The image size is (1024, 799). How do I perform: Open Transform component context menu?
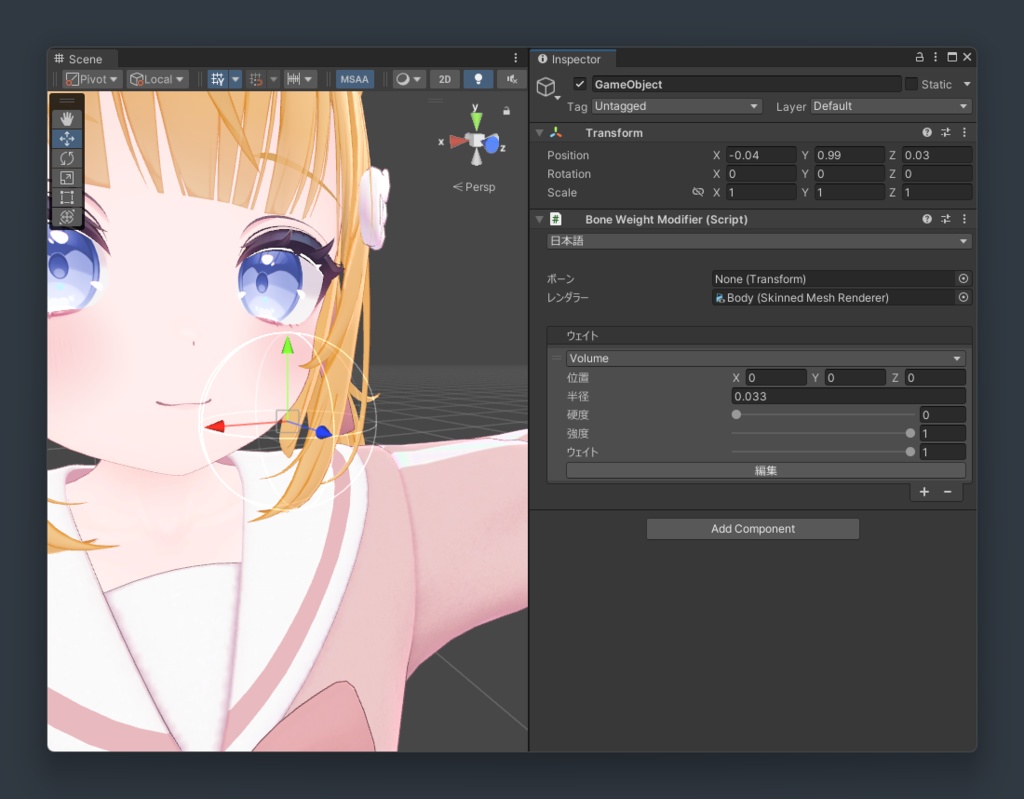tap(965, 133)
